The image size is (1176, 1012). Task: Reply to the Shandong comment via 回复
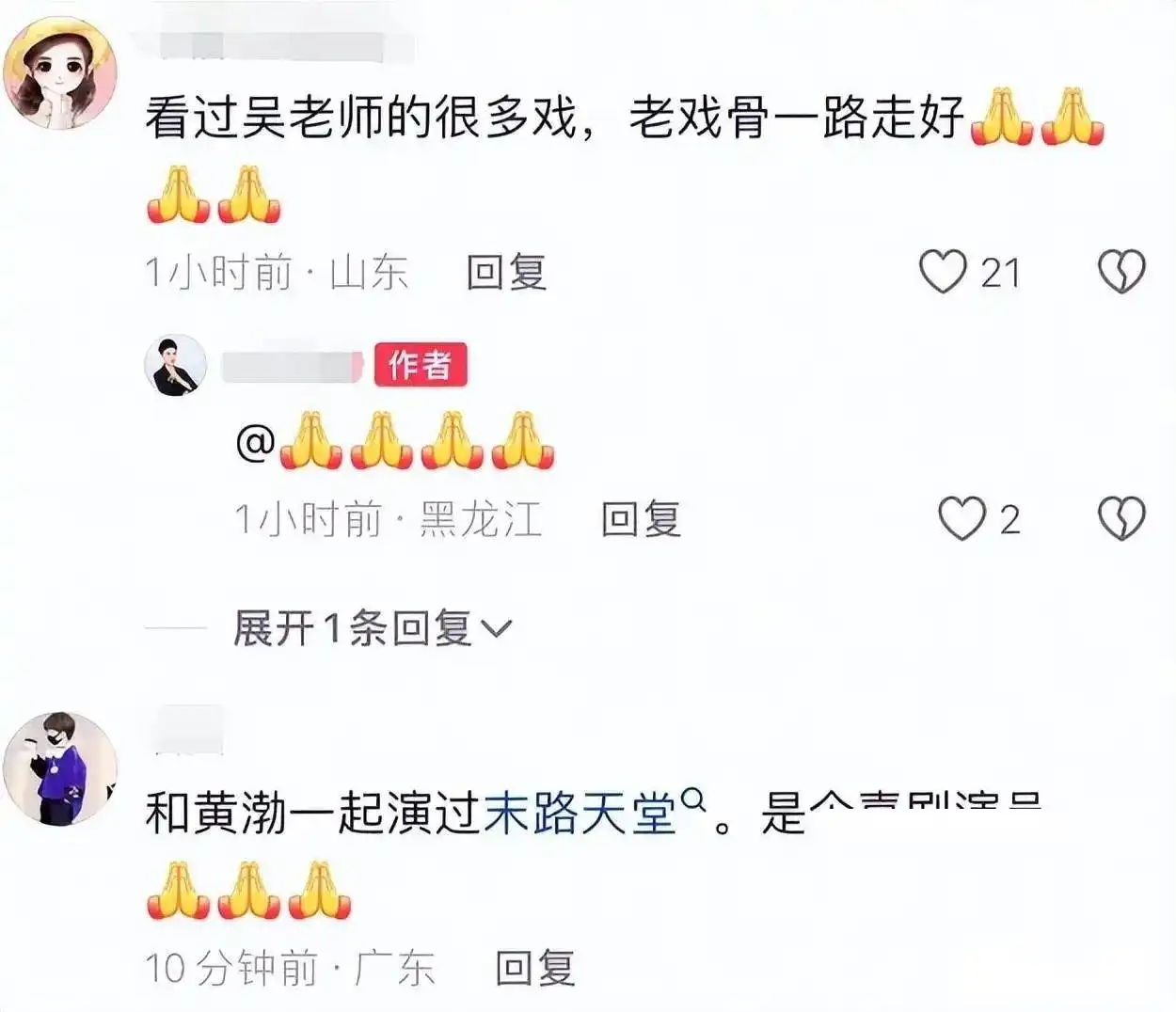506,273
